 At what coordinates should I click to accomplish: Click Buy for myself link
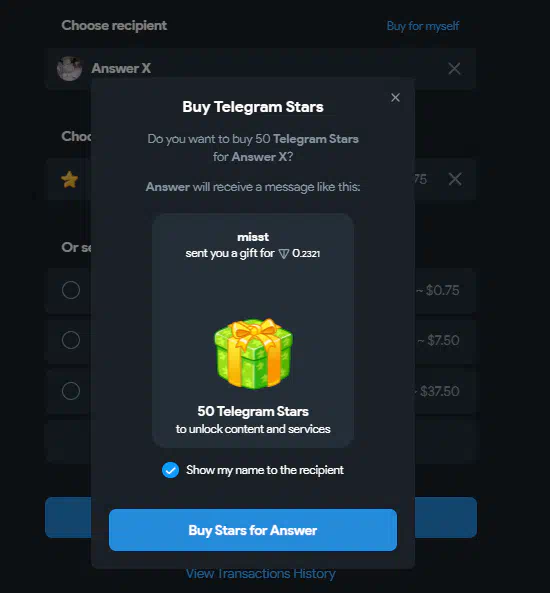point(423,26)
